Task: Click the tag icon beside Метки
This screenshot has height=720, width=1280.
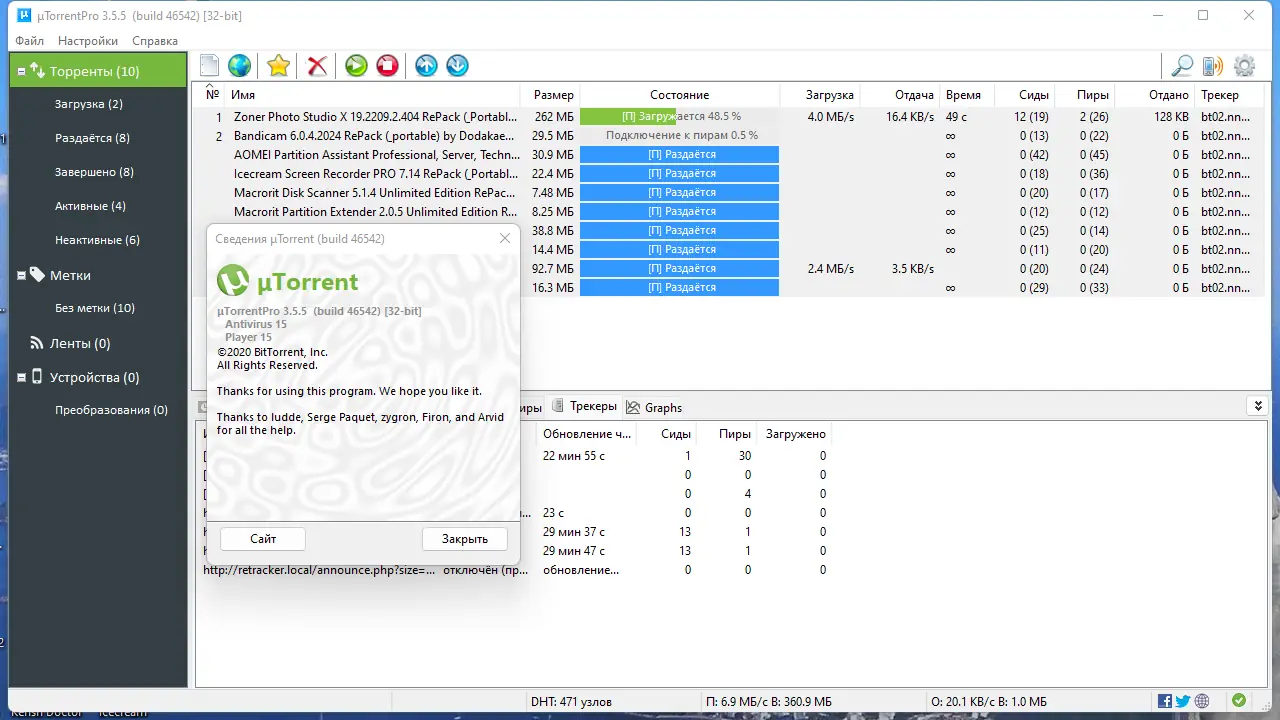Action: click(37, 275)
